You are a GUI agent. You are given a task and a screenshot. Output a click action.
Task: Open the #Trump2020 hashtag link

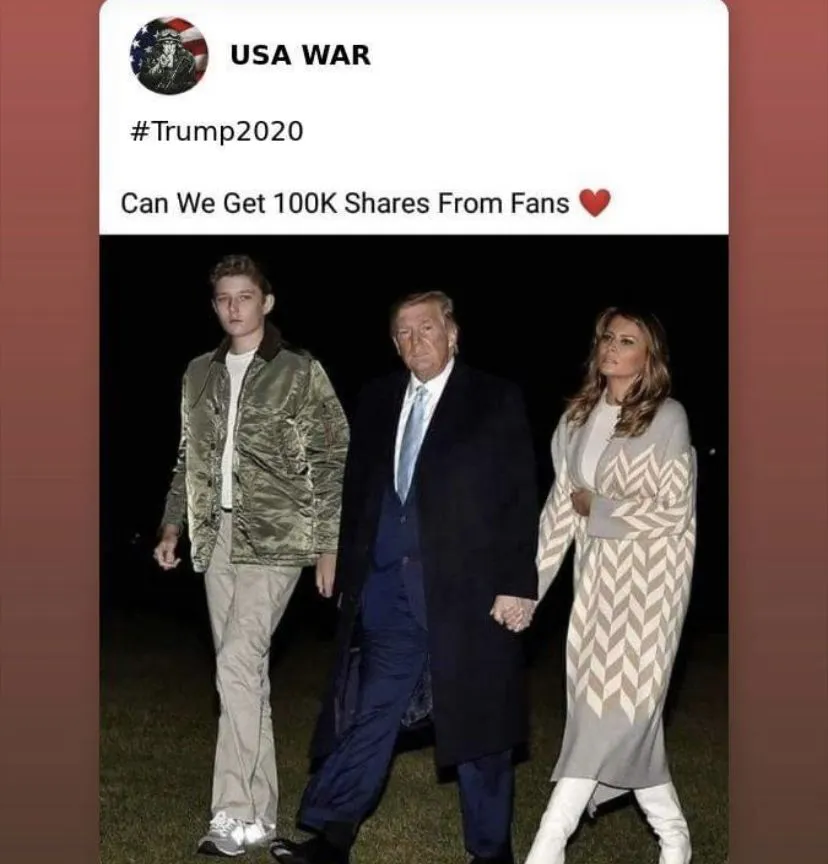point(217,131)
